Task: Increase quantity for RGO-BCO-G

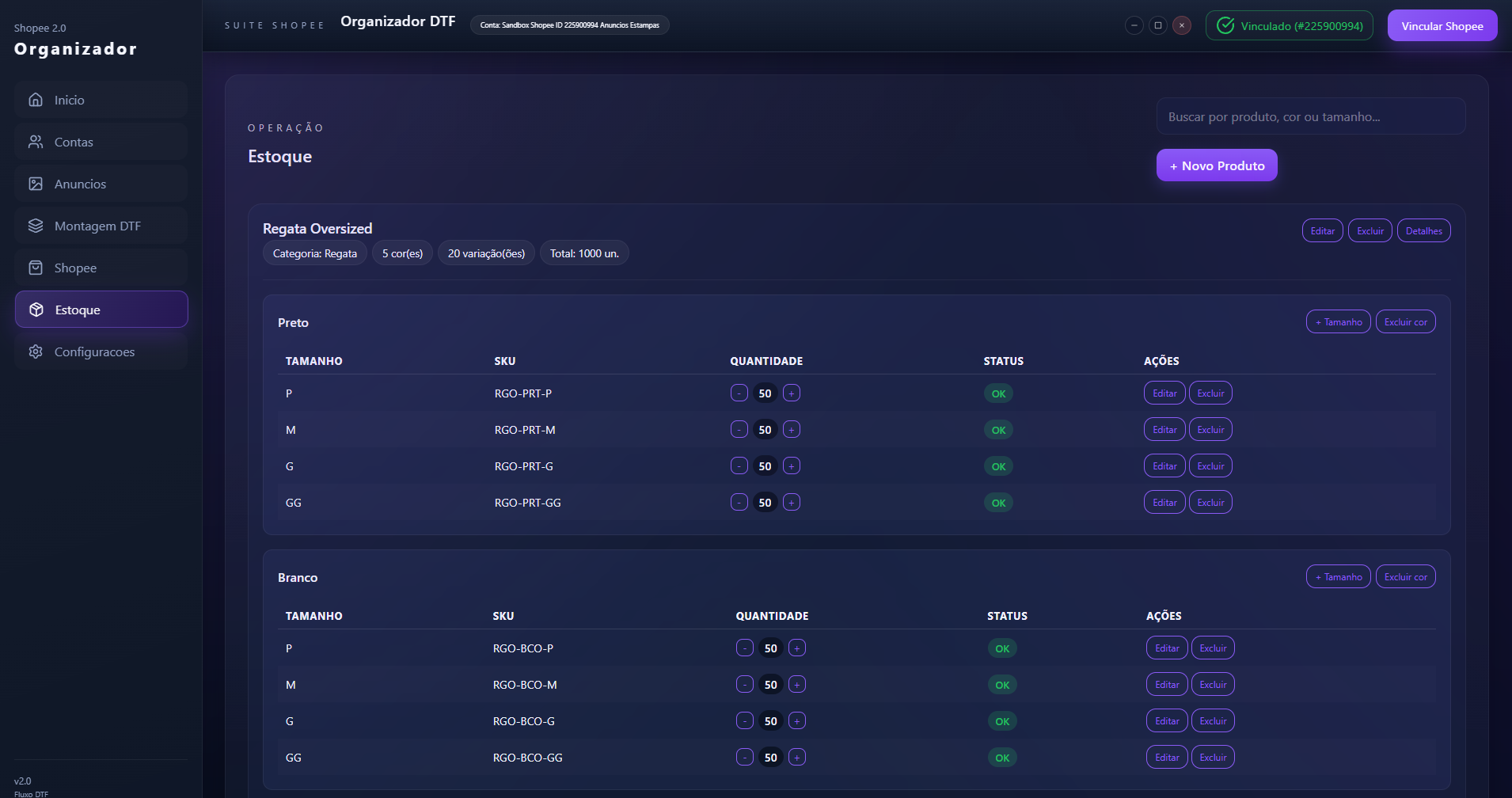Action: pos(797,721)
